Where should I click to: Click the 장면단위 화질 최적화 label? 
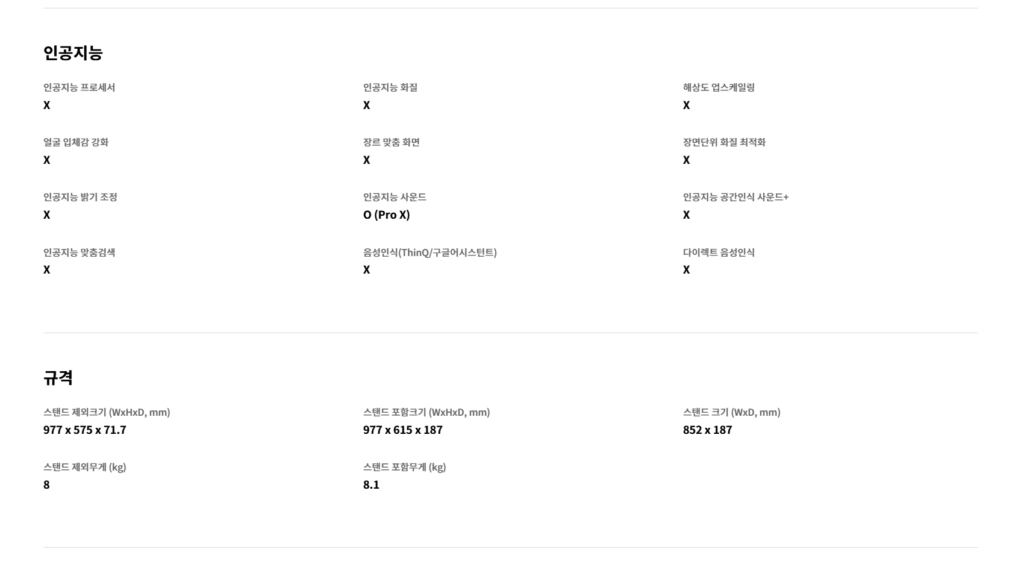click(724, 142)
